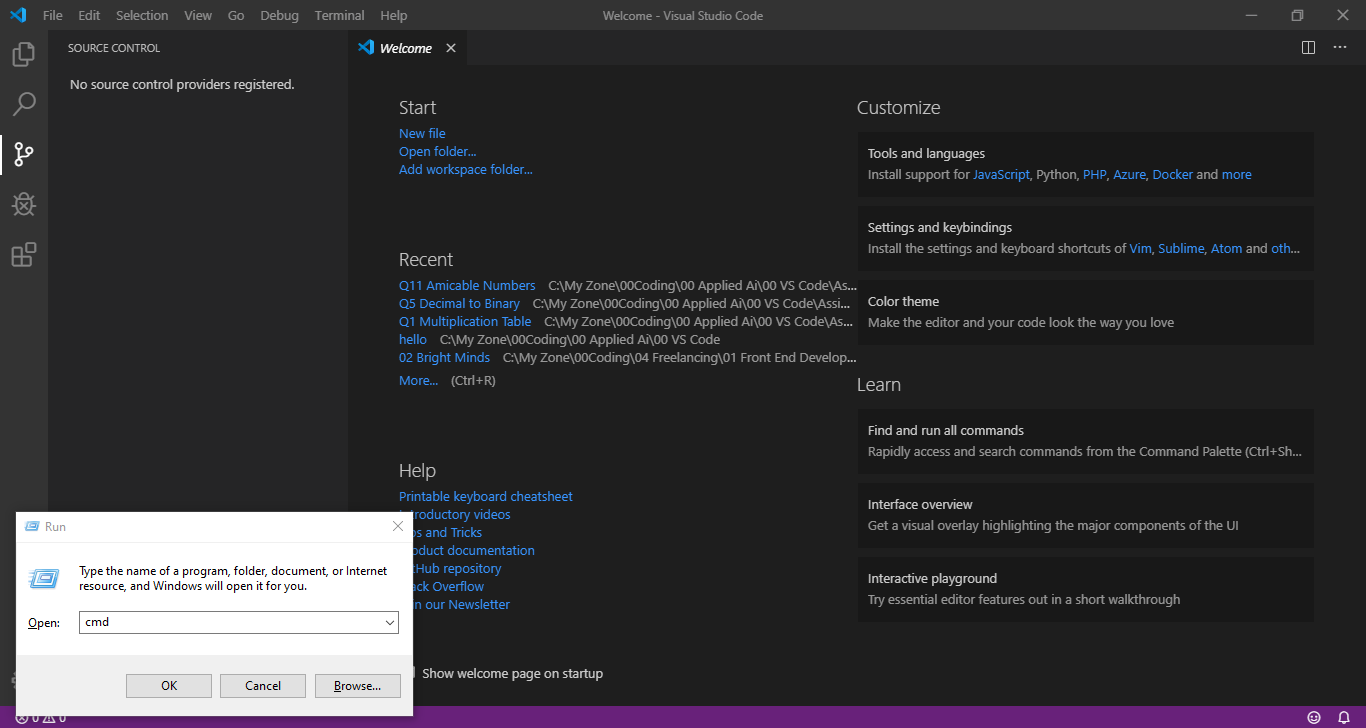The height and width of the screenshot is (728, 1366).
Task: Expand the Open combo box dropdown arrow
Action: pos(390,622)
